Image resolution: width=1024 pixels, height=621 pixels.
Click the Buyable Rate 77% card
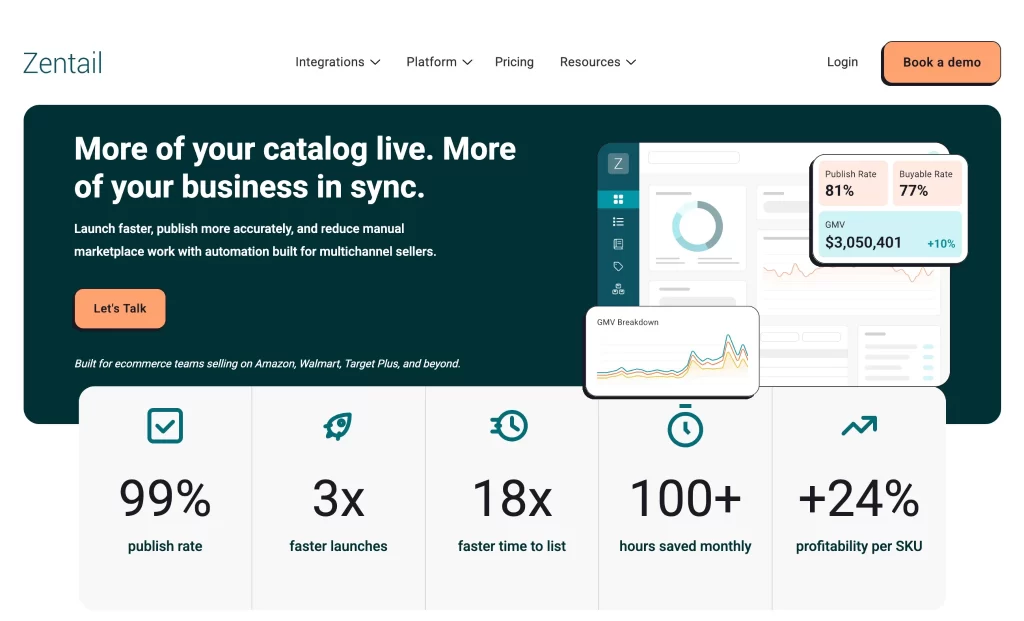(x=927, y=183)
